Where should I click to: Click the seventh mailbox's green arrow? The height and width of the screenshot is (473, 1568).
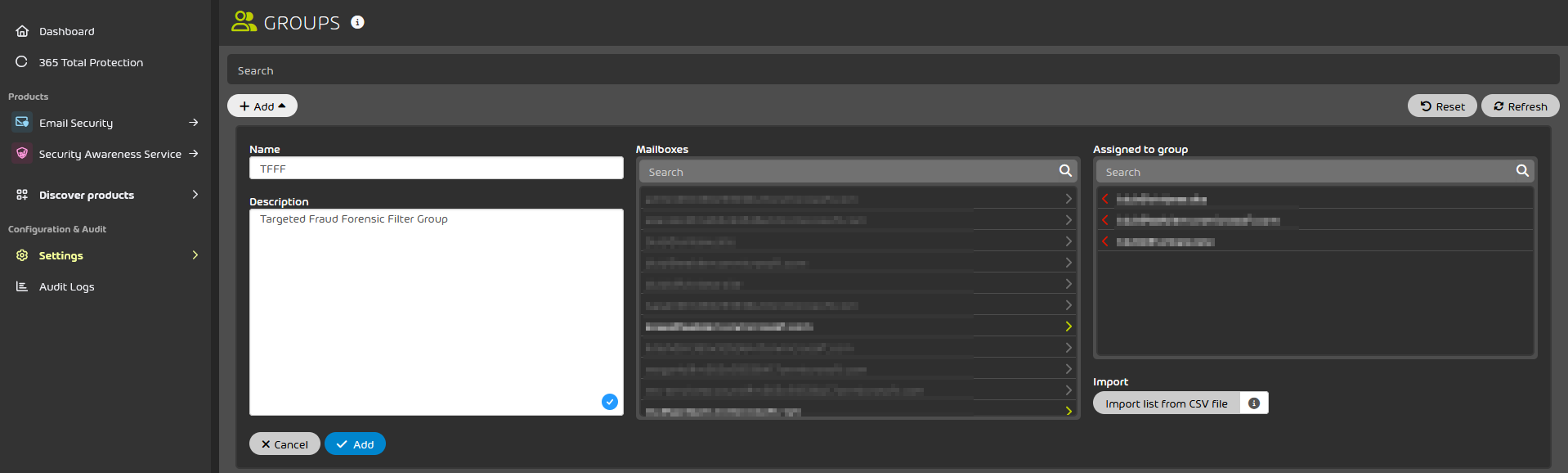click(1068, 327)
